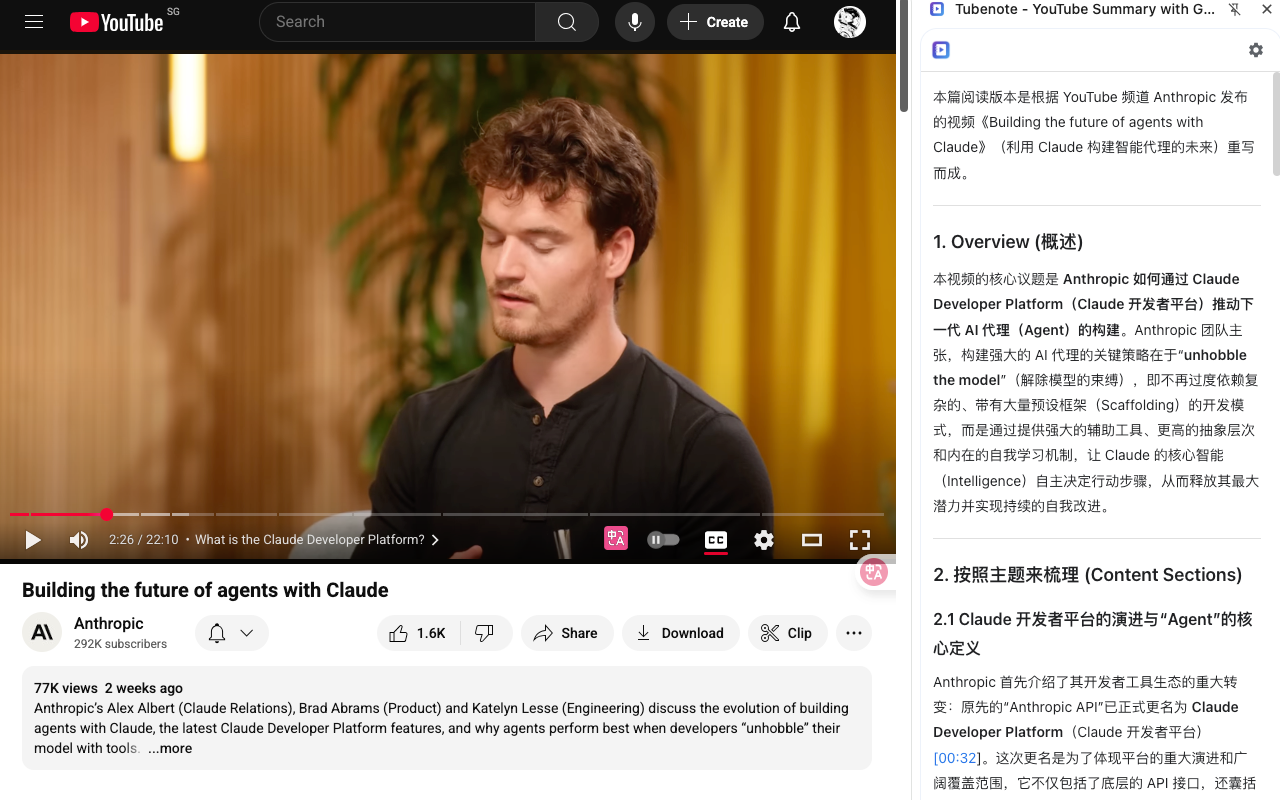The image size is (1280, 800).
Task: Switch to theater mode
Action: click(x=811, y=540)
